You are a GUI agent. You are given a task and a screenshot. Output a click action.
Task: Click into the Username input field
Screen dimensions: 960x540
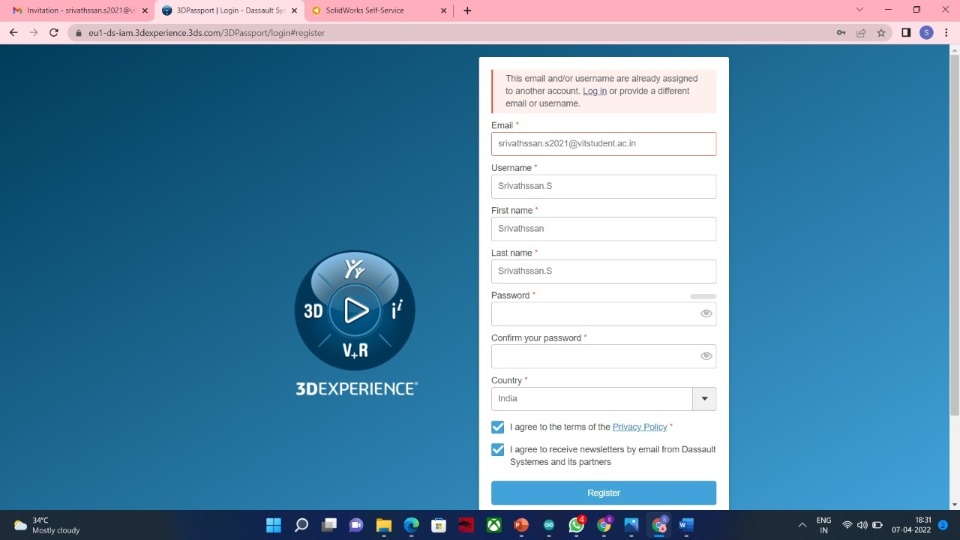click(603, 186)
